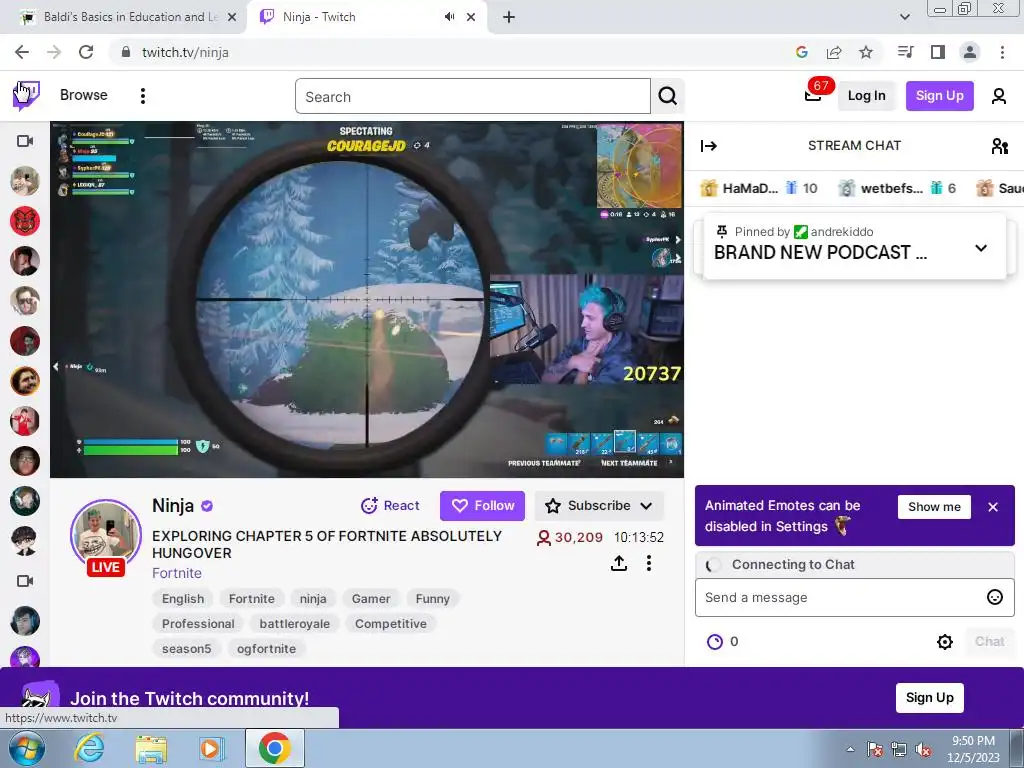Bookmark this page with the star
This screenshot has height=768, width=1024.
coord(866,52)
